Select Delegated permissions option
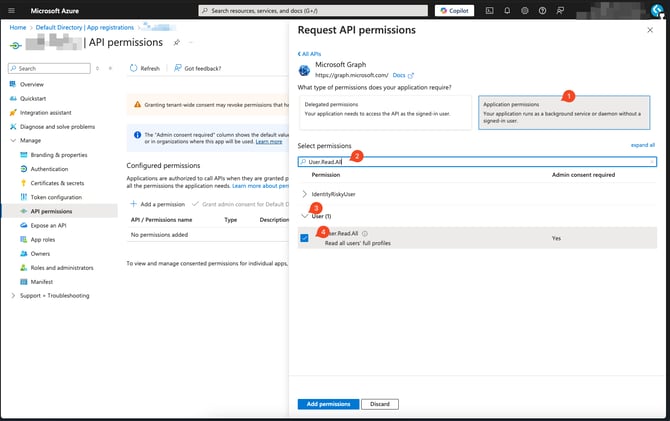Viewport: 670px width, 421px height. point(384,108)
